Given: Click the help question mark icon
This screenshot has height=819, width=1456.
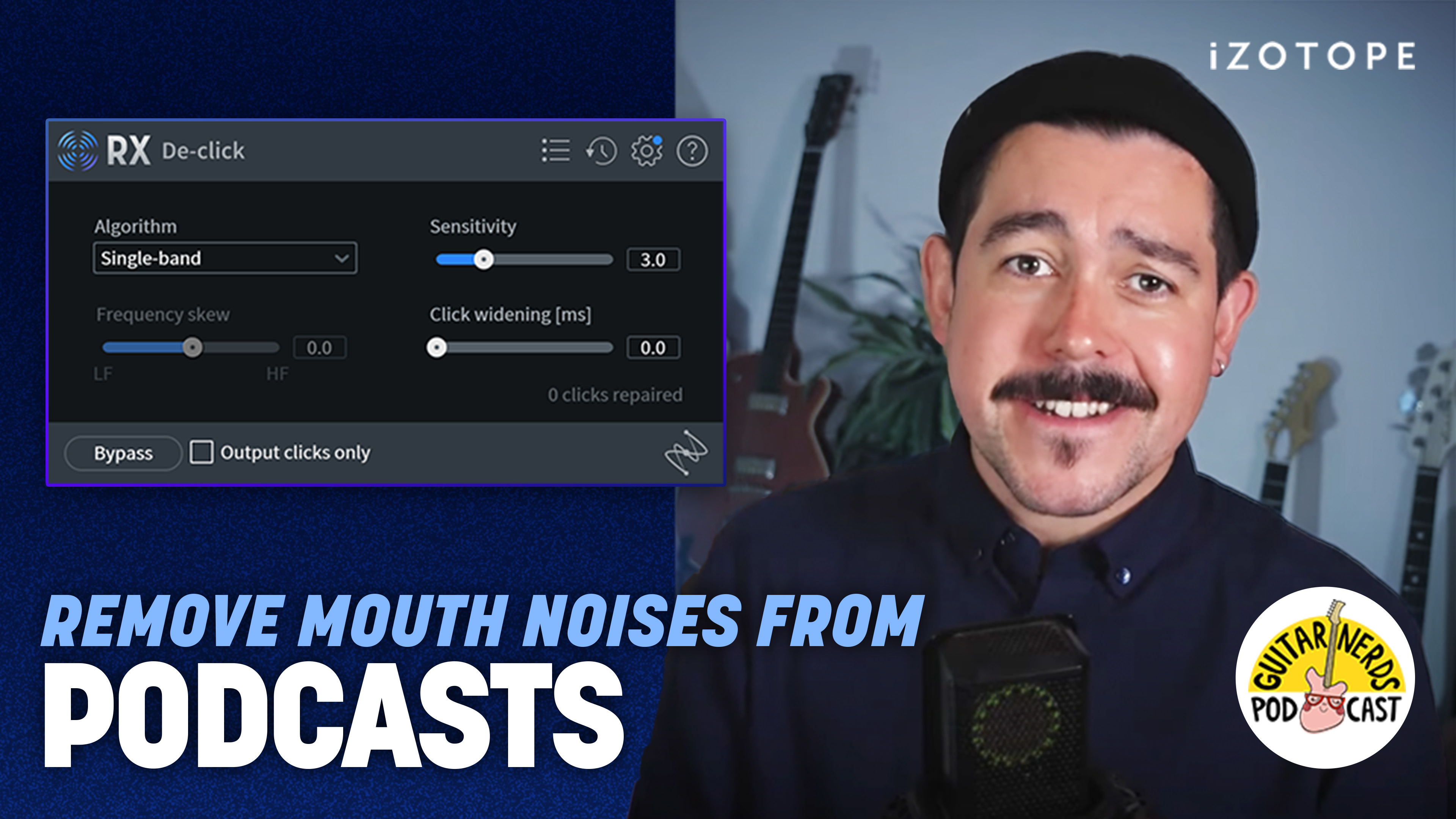Looking at the screenshot, I should coord(692,151).
